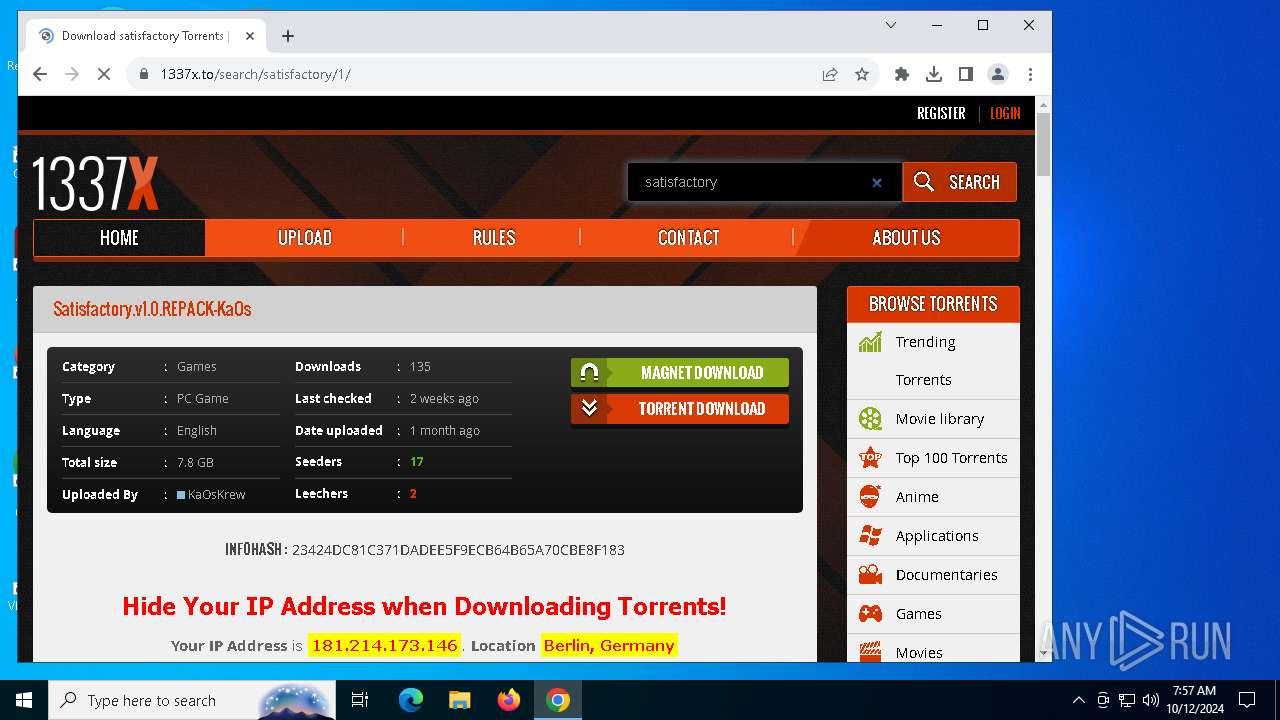This screenshot has width=1280, height=720.
Task: Click the Games controller icon
Action: pyautogui.click(x=870, y=614)
